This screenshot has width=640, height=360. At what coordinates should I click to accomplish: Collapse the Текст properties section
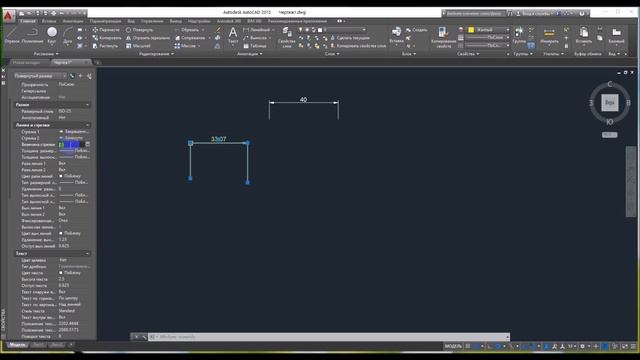87,253
